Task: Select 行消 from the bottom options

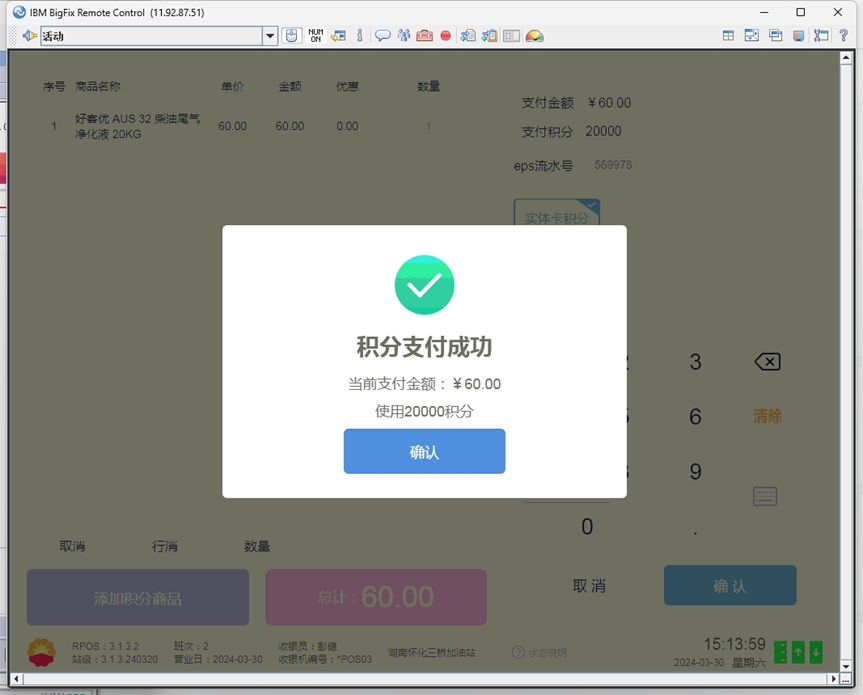Action: click(x=165, y=546)
